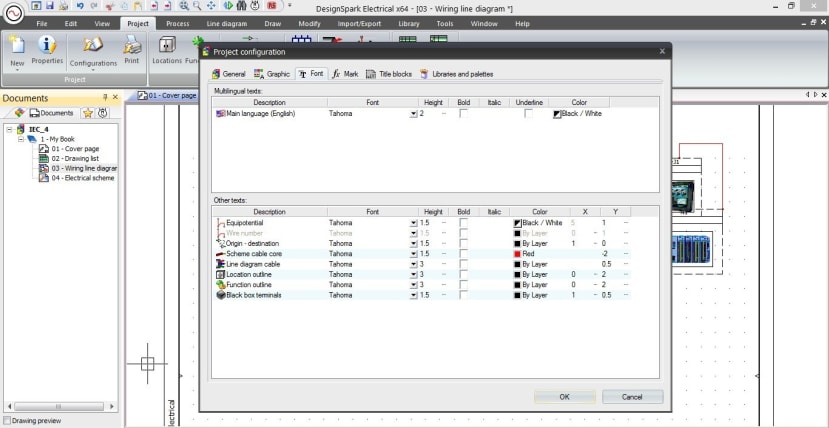Switch to the Title blocks tab
Screen dimensions: 829x428
pos(389,74)
